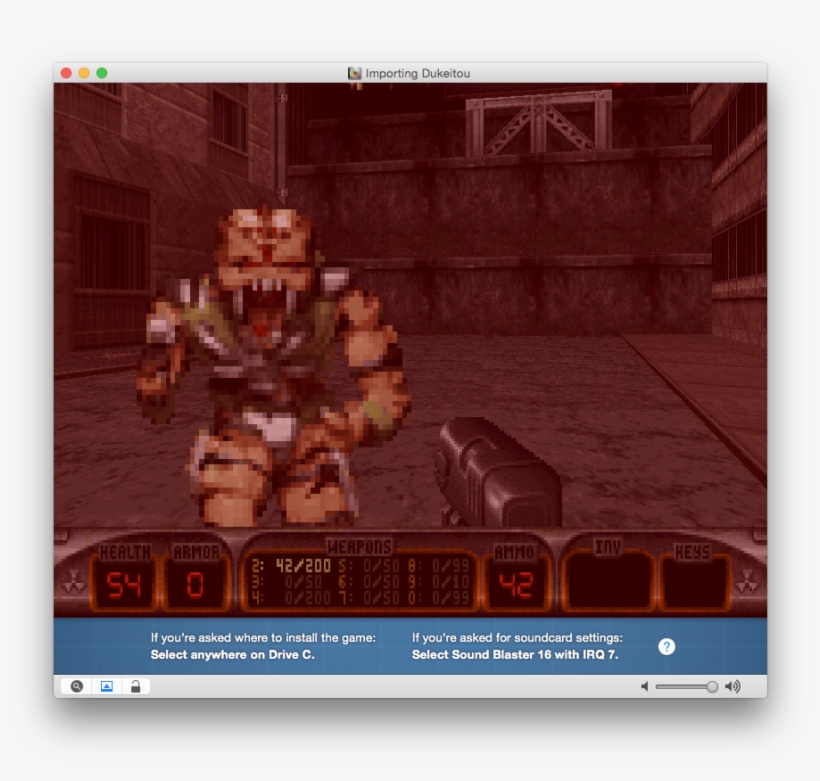
Task: Click the game icon in the window title bar
Action: pyautogui.click(x=355, y=73)
